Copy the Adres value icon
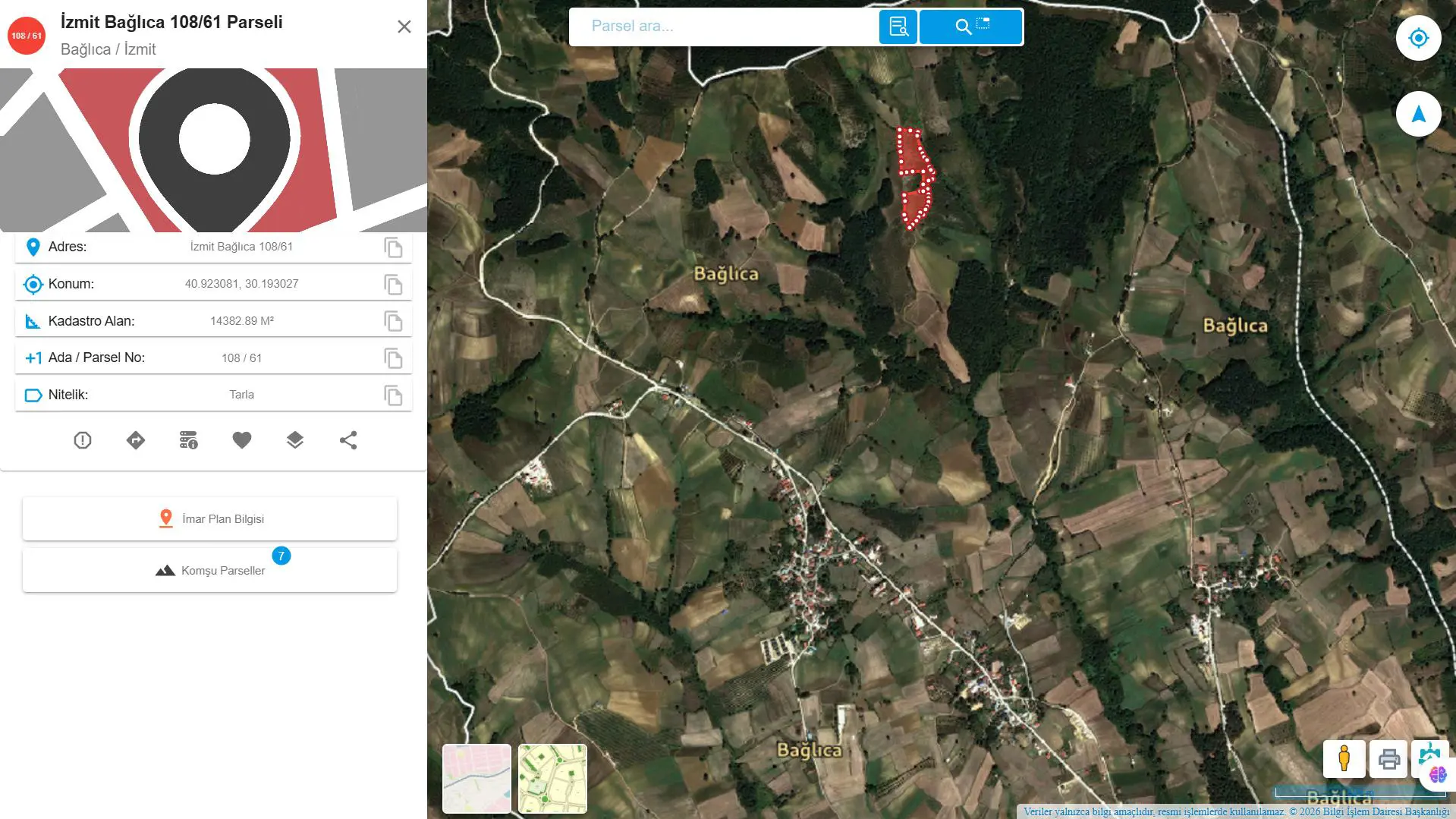The height and width of the screenshot is (819, 1456). (x=393, y=247)
